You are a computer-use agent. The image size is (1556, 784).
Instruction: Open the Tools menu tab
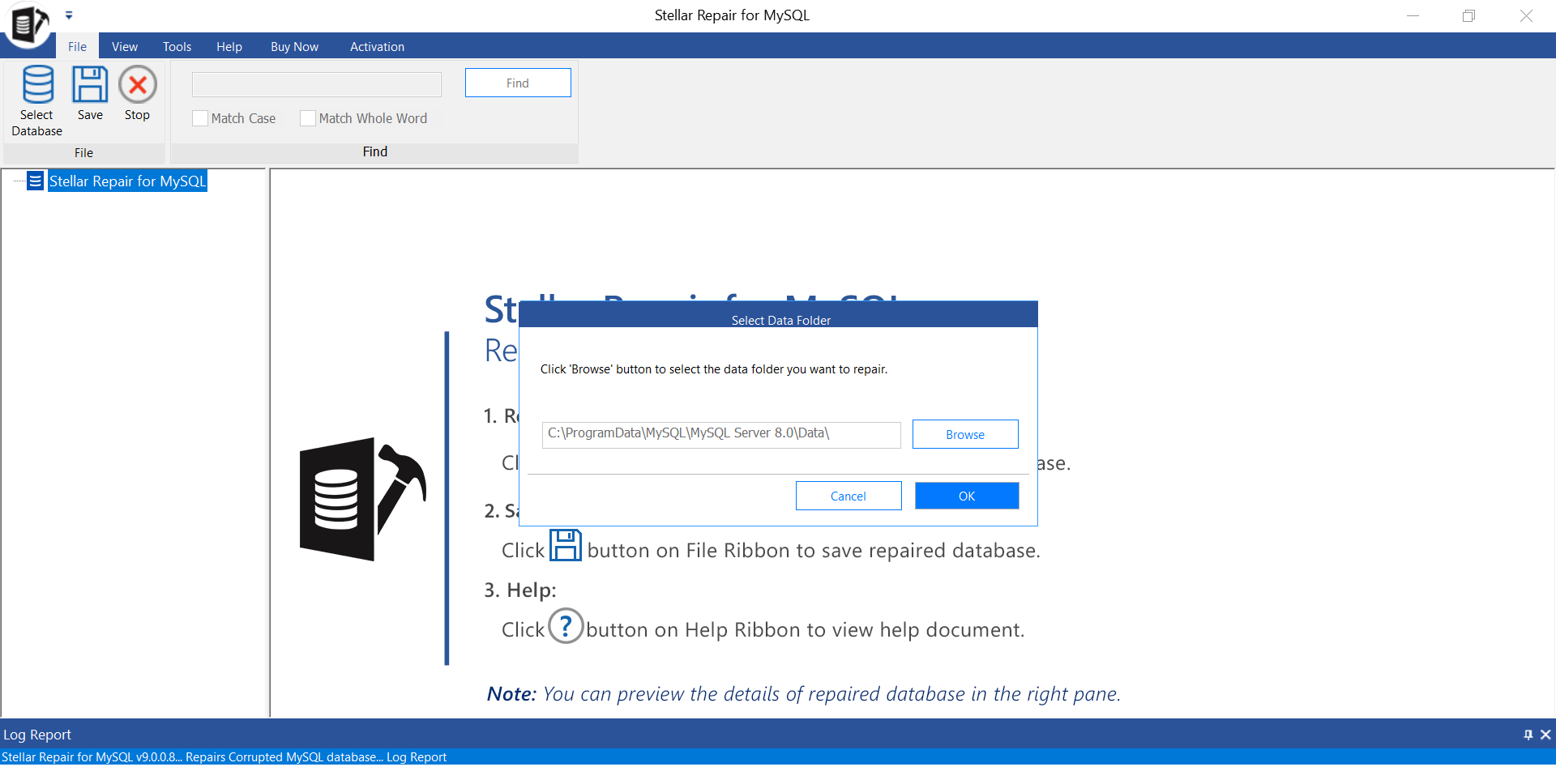(x=177, y=47)
